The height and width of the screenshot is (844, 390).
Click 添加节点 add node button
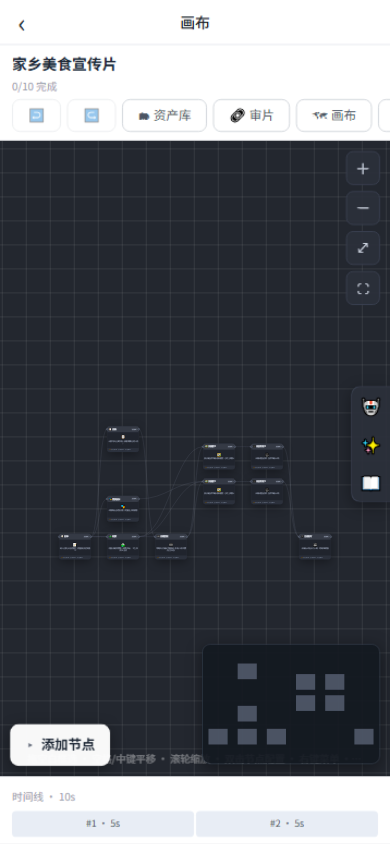(x=60, y=745)
